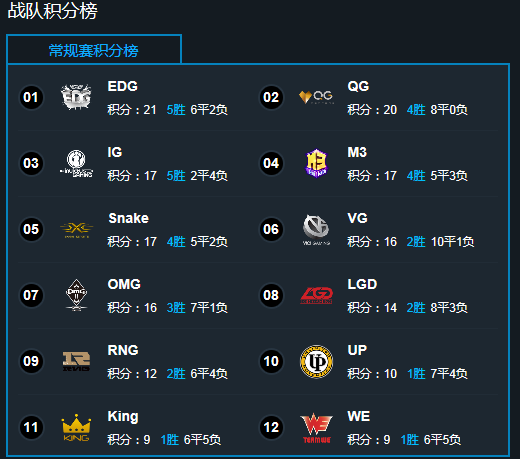
Task: Click the QG team logo
Action: [316, 97]
